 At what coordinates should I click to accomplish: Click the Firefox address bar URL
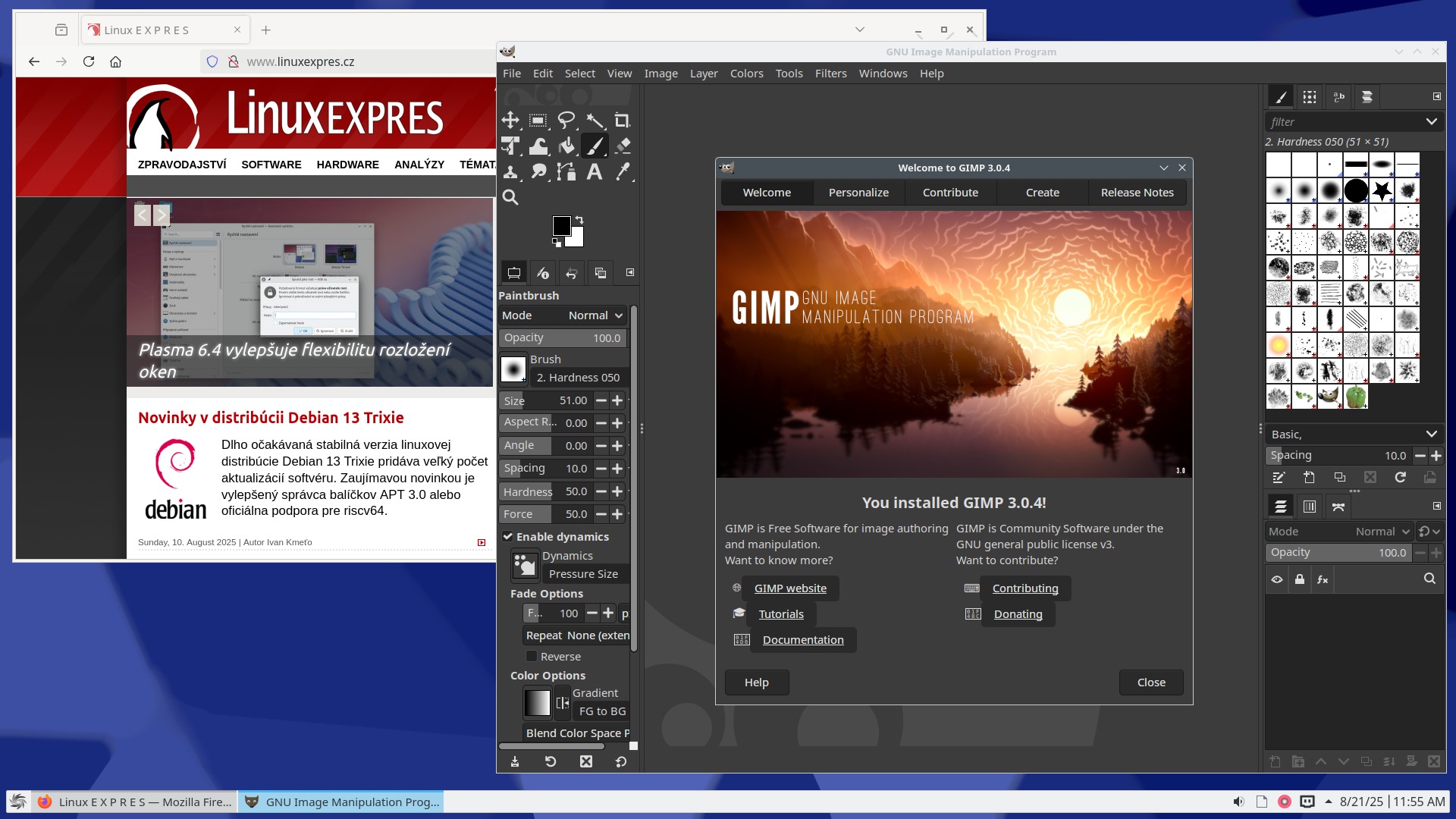(x=300, y=61)
